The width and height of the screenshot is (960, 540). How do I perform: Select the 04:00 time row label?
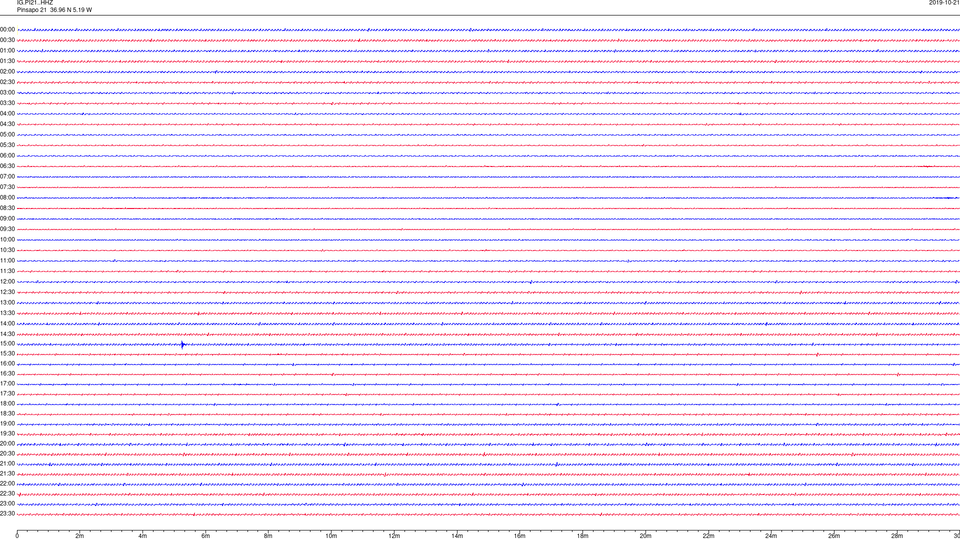[7, 113]
